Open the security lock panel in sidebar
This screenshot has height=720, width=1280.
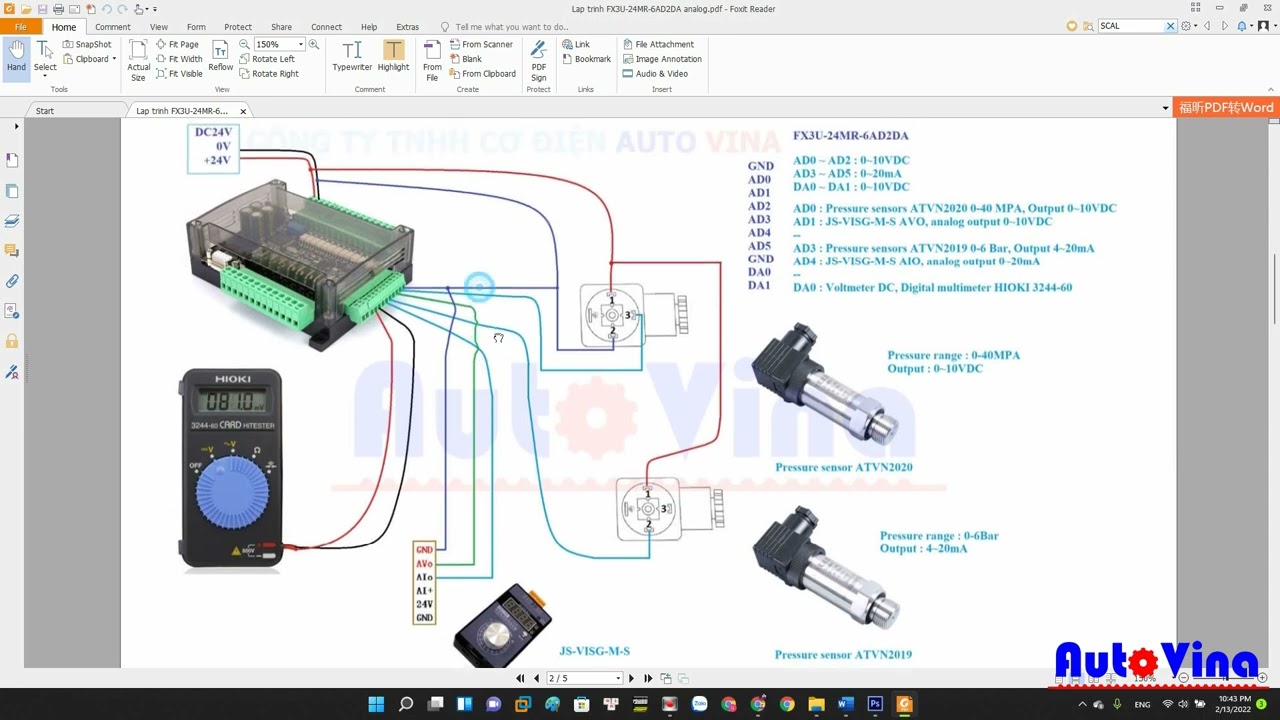12,341
